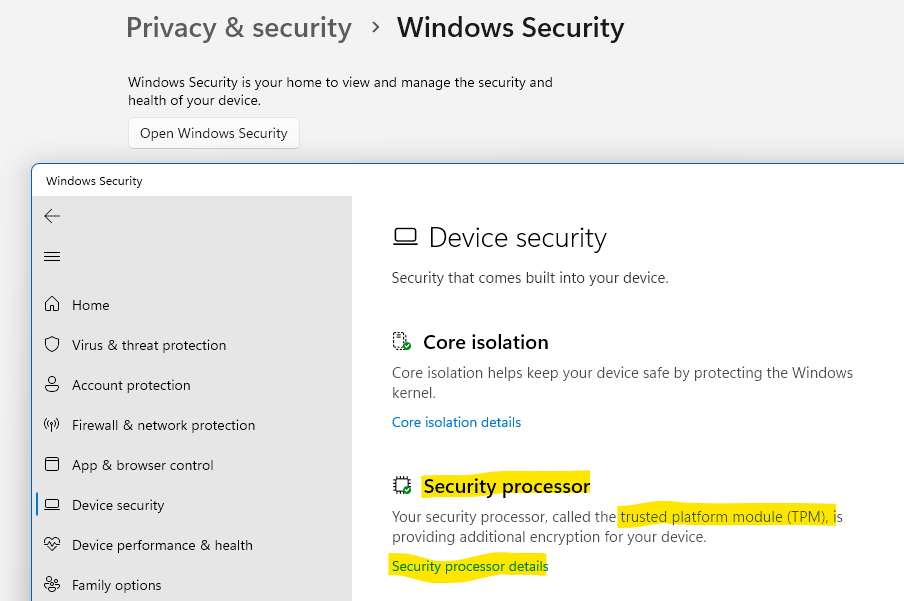Click the Home icon in the sidebar
Screen dimensions: 904x601
coord(52,305)
